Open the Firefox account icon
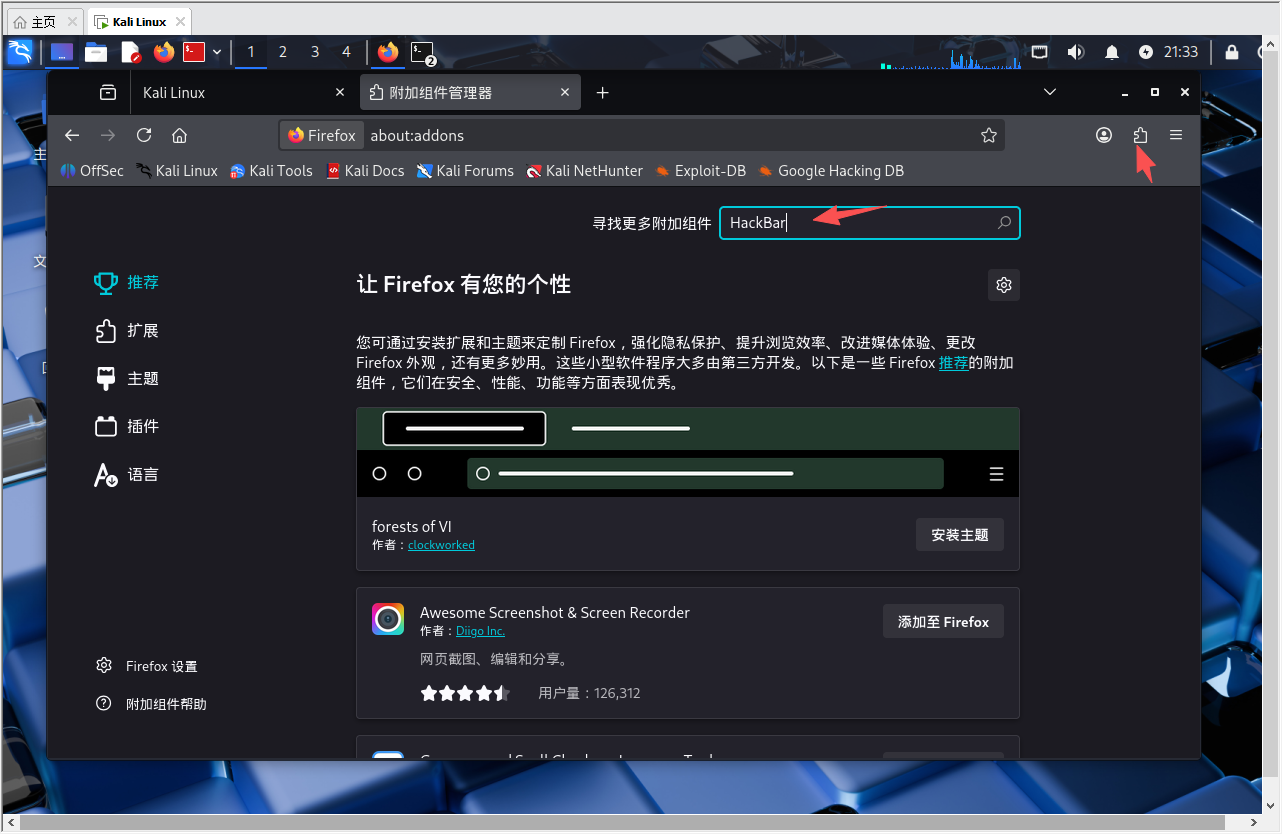 coord(1104,135)
